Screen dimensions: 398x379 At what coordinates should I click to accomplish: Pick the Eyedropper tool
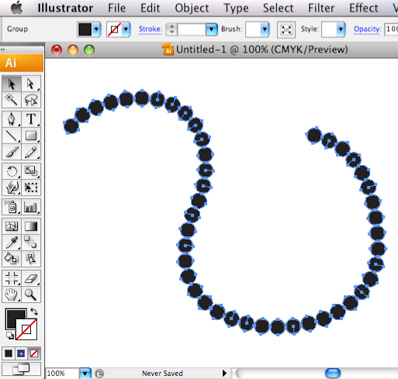tap(12, 243)
